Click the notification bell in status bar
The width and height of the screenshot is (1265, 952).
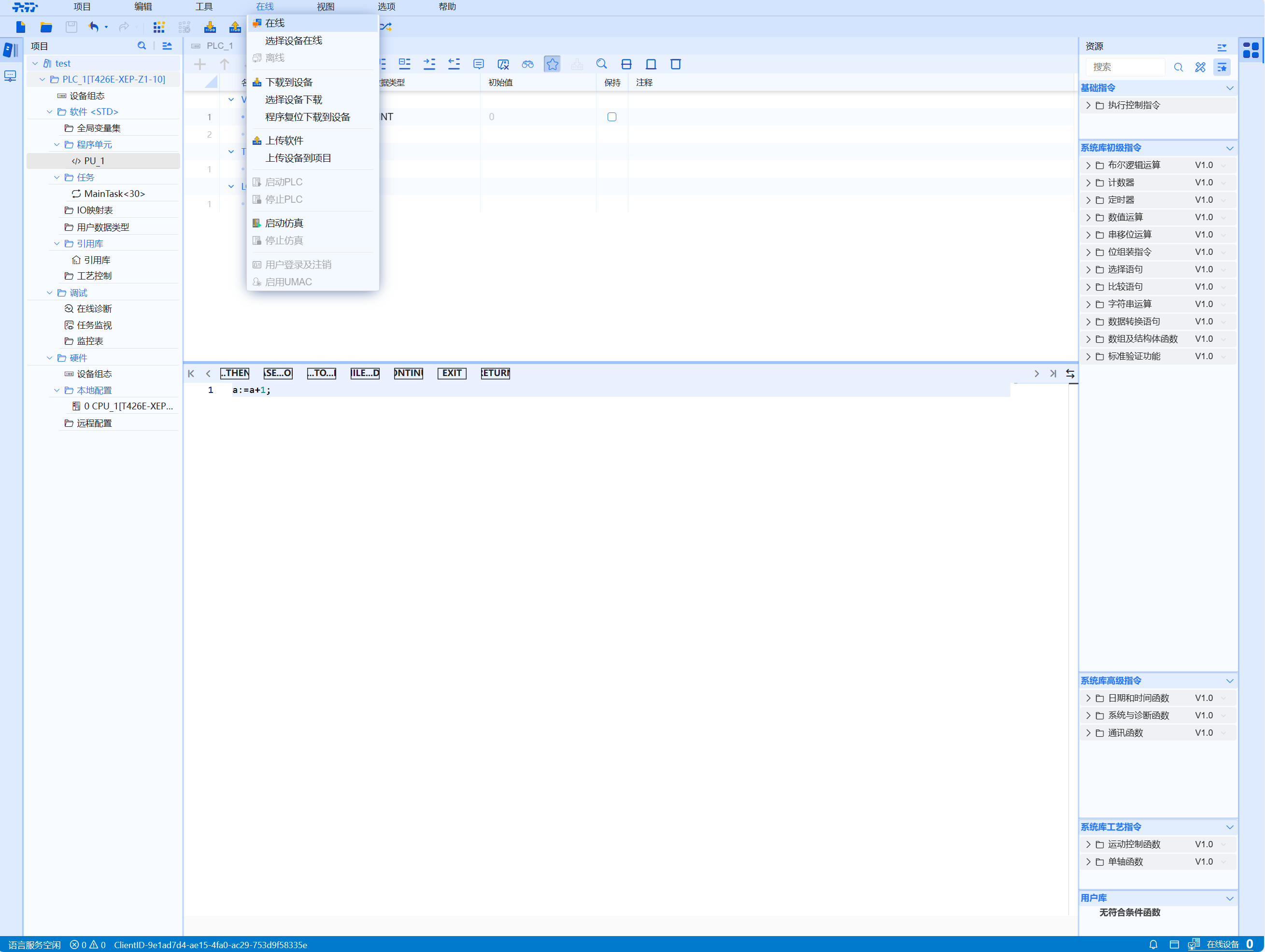click(x=1153, y=945)
